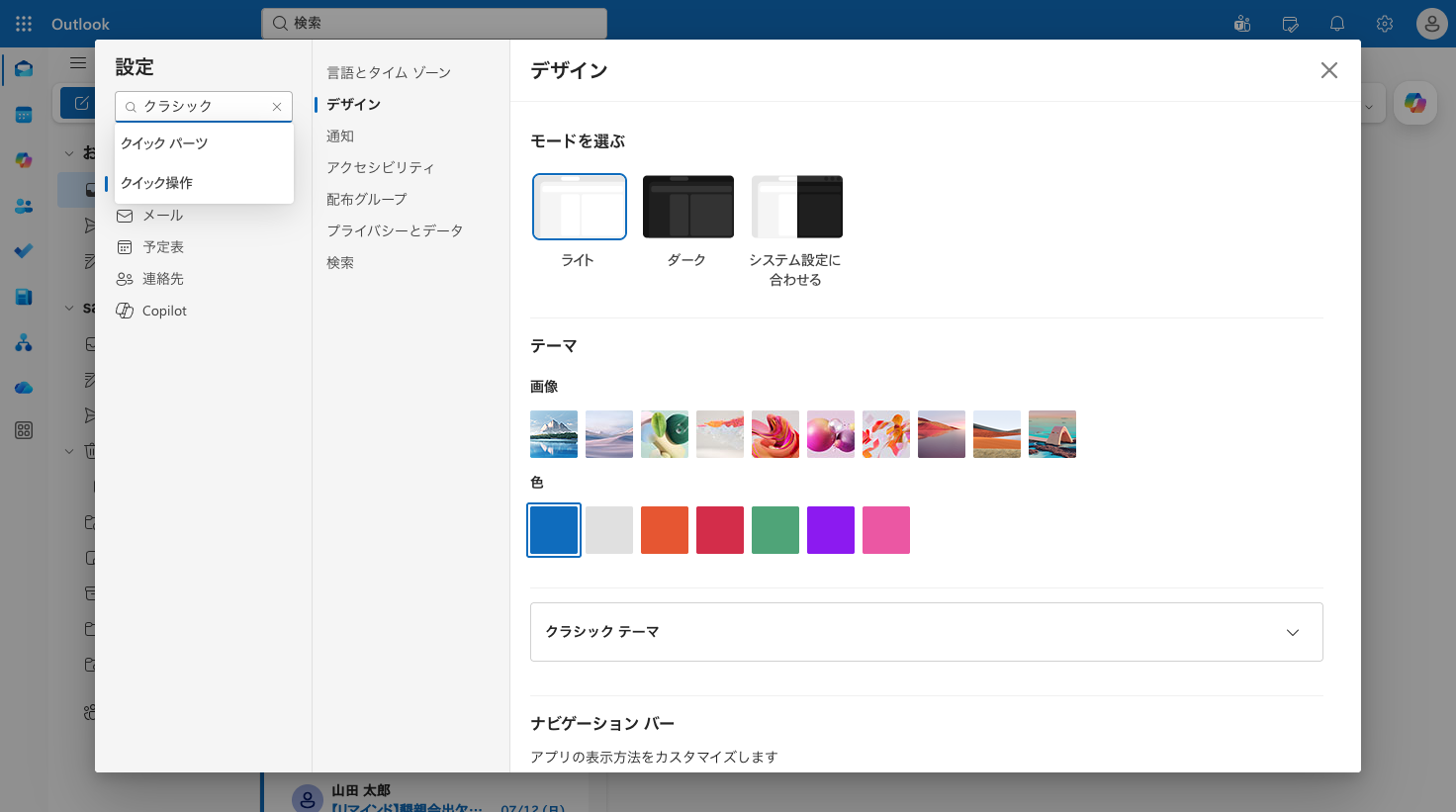Pick the pink spheres theme image

(831, 434)
